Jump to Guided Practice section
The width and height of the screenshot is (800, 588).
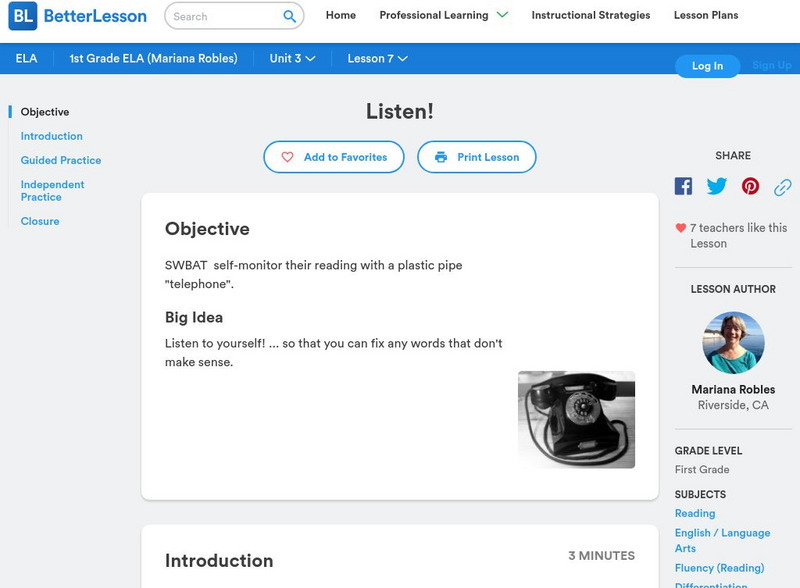pos(61,160)
